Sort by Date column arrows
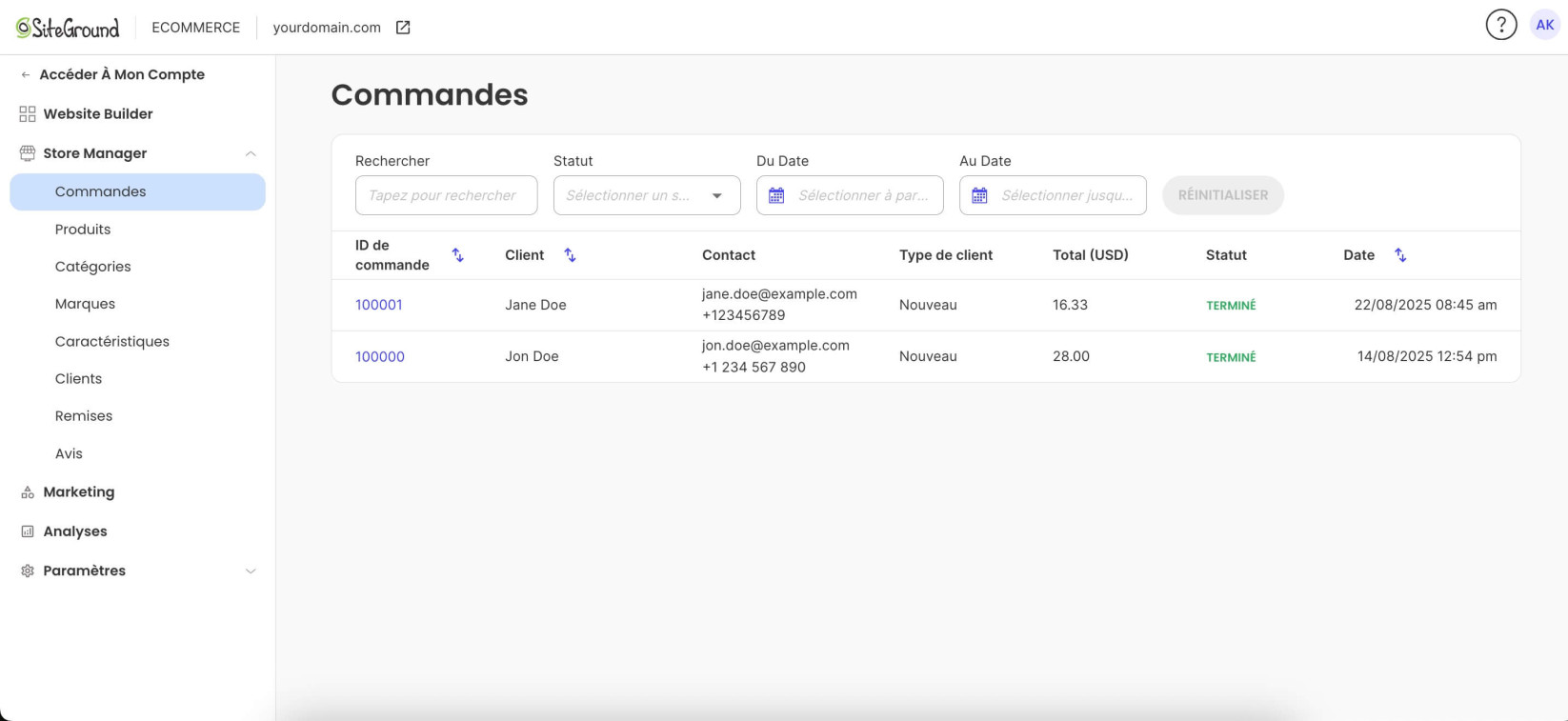The image size is (1568, 721). coord(1400,255)
